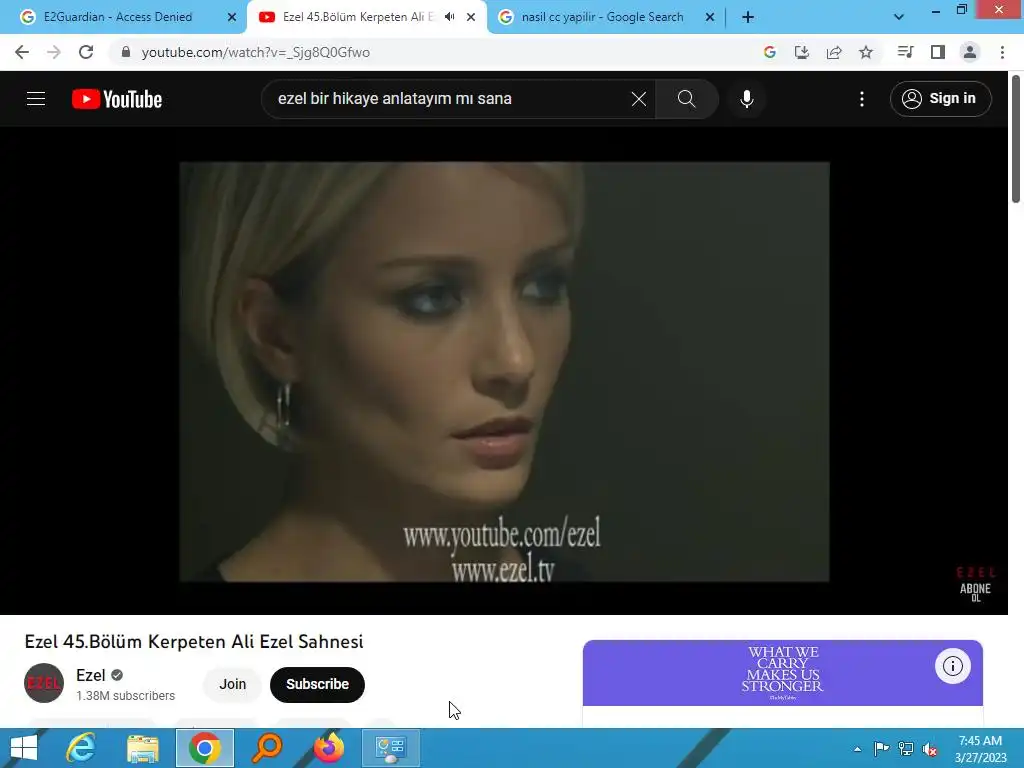Click the ABONE OL subscribe watermark

(975, 585)
